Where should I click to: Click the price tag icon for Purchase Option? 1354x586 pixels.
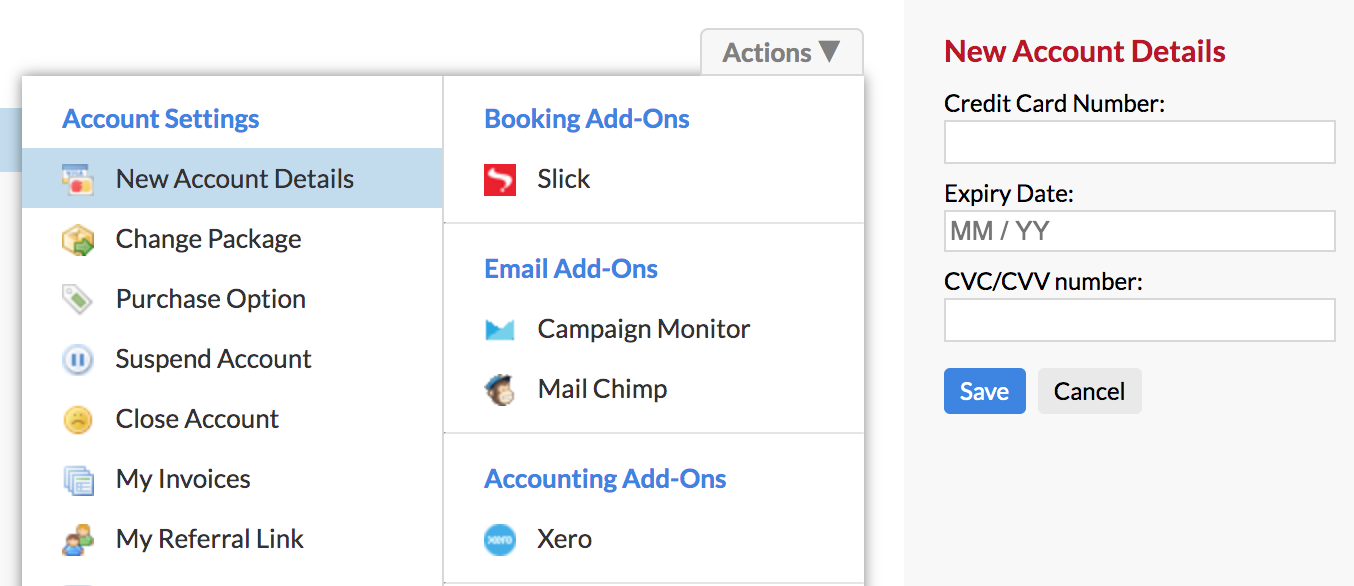pos(78,299)
